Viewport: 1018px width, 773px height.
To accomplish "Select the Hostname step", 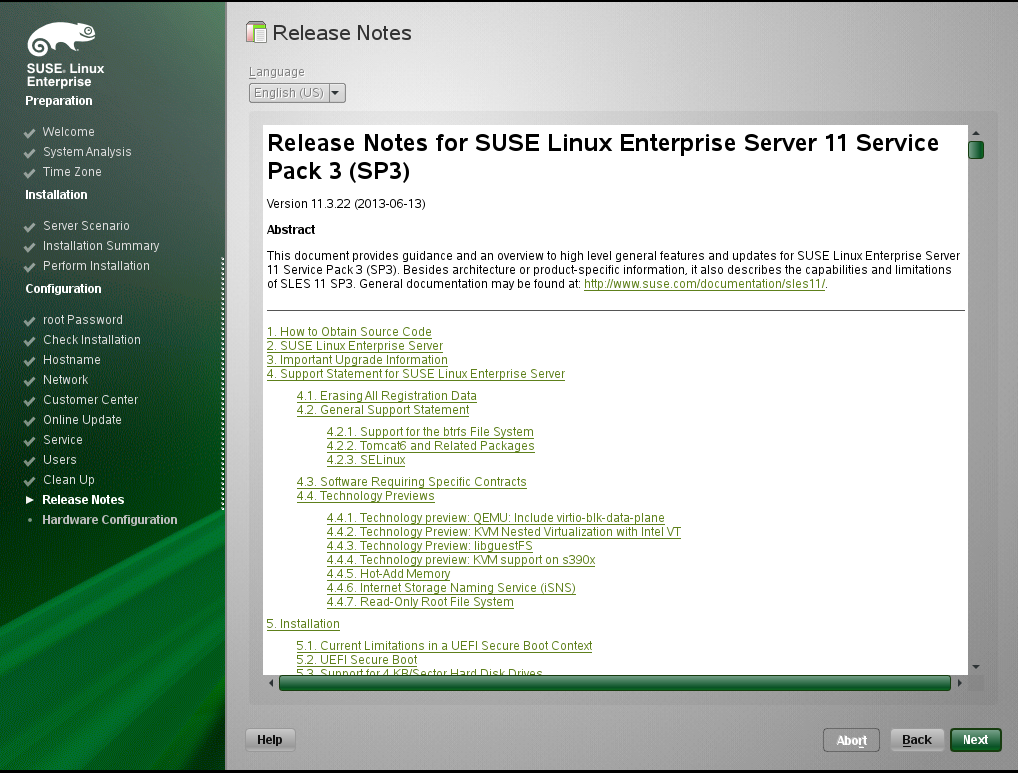I will pos(72,360).
